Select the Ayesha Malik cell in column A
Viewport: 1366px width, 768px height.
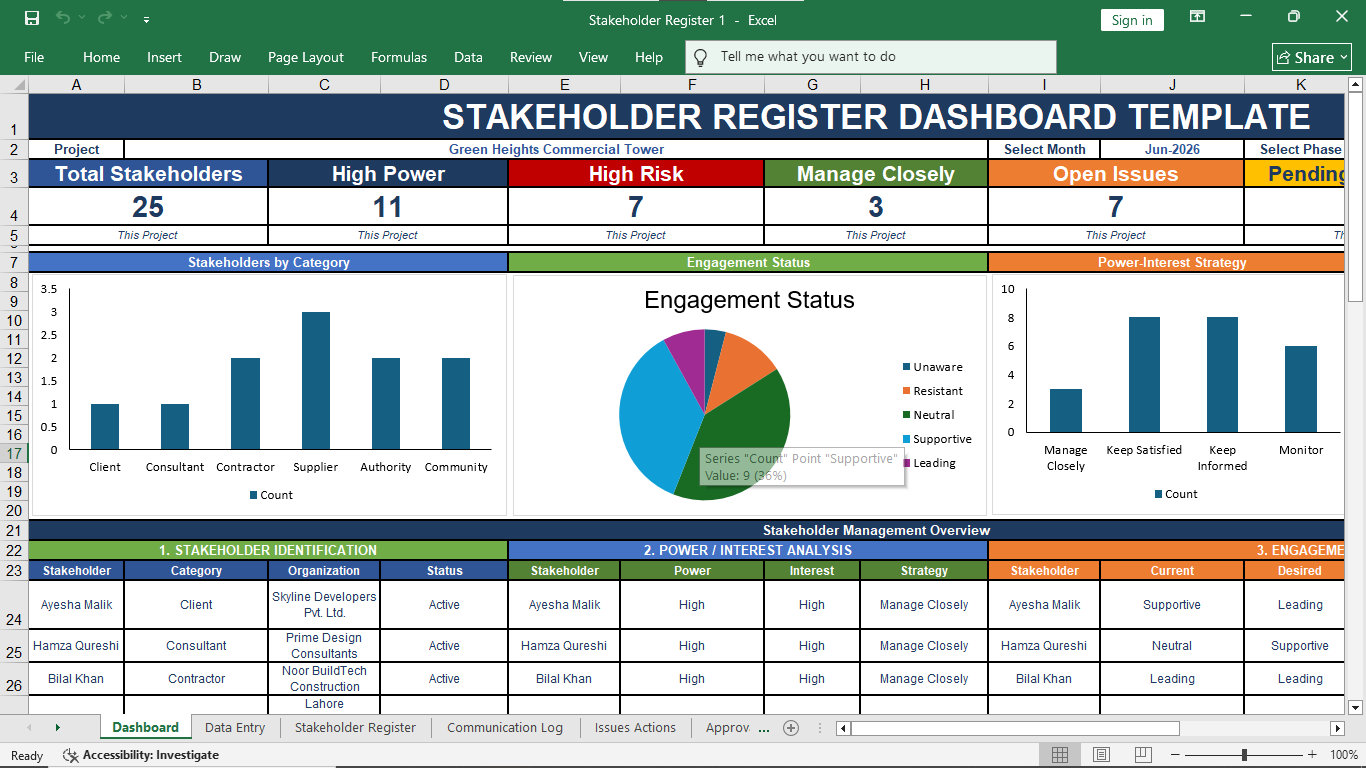coord(76,605)
